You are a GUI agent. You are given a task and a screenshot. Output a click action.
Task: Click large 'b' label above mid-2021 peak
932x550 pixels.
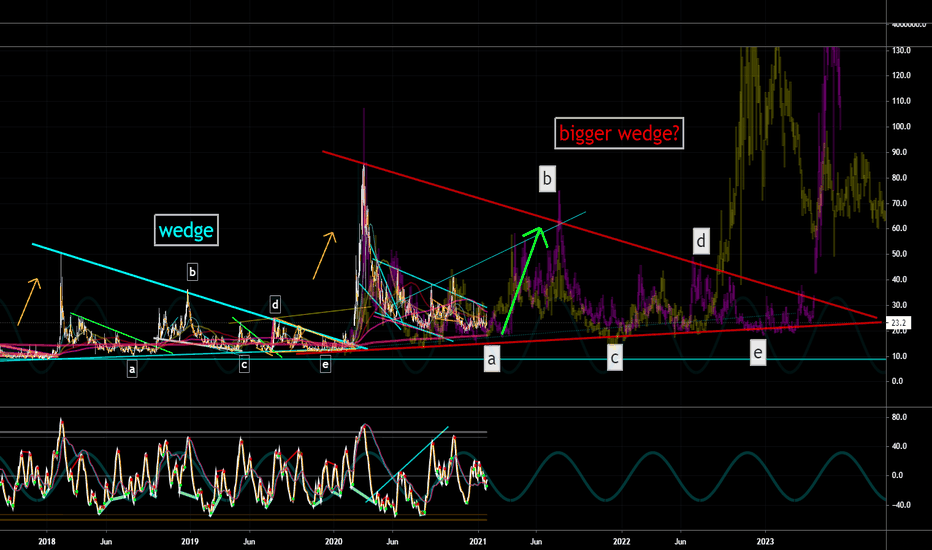(x=547, y=178)
